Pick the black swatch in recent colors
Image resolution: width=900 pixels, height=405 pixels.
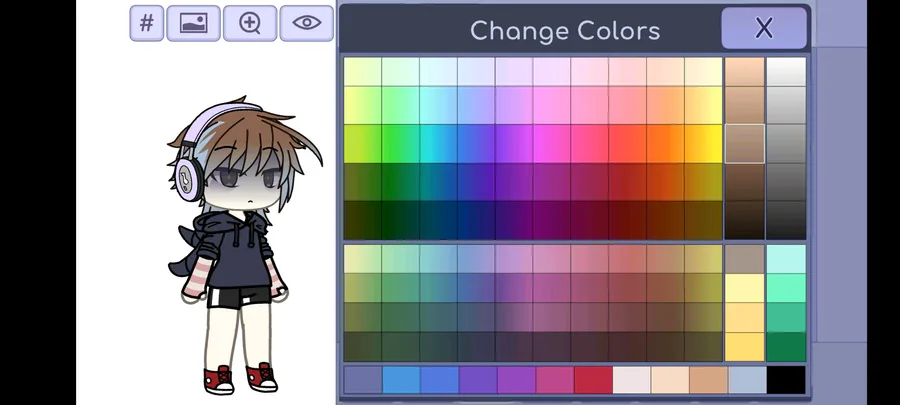coord(786,380)
